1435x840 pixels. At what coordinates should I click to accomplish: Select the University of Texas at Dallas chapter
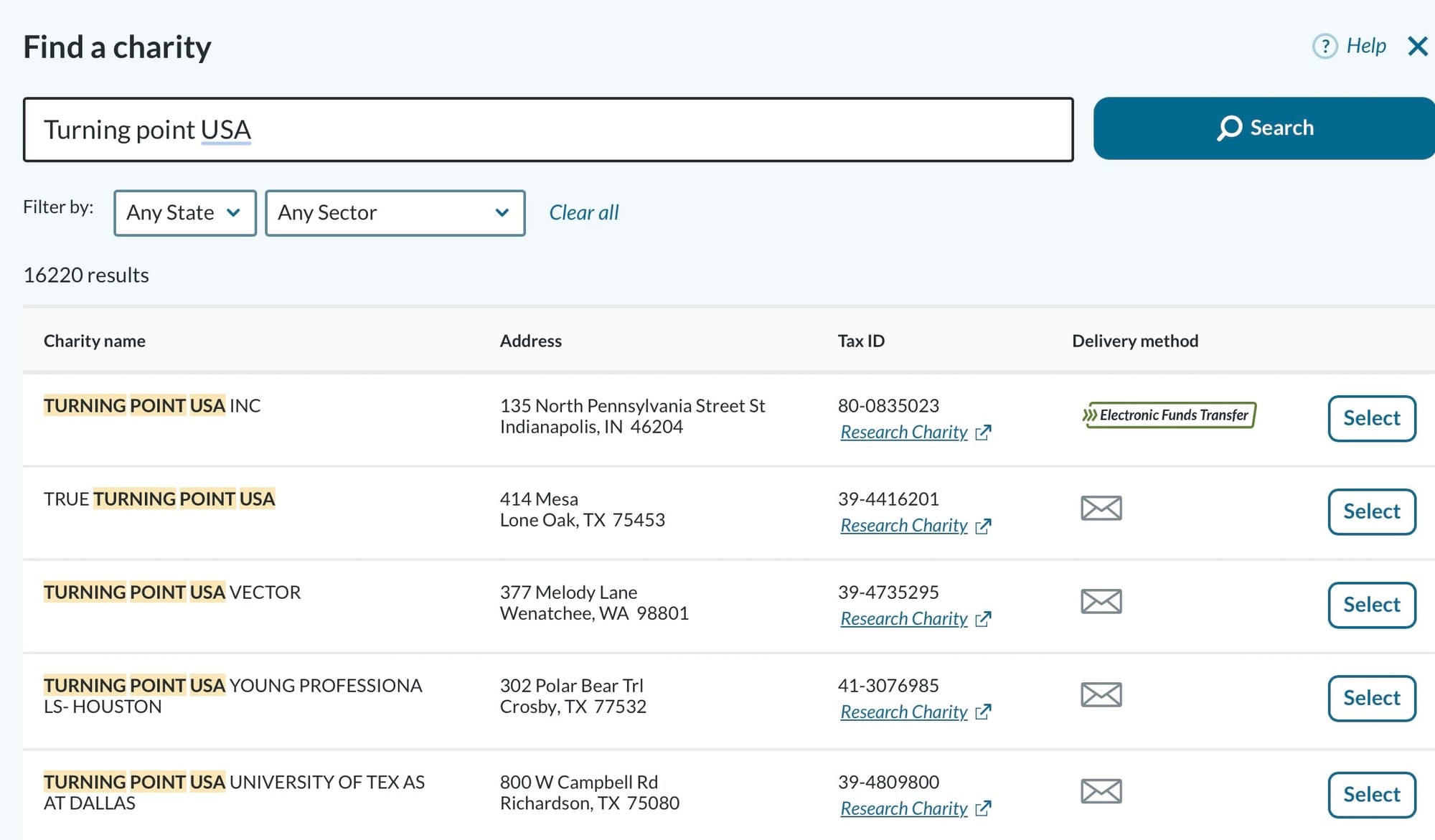pyautogui.click(x=1371, y=796)
